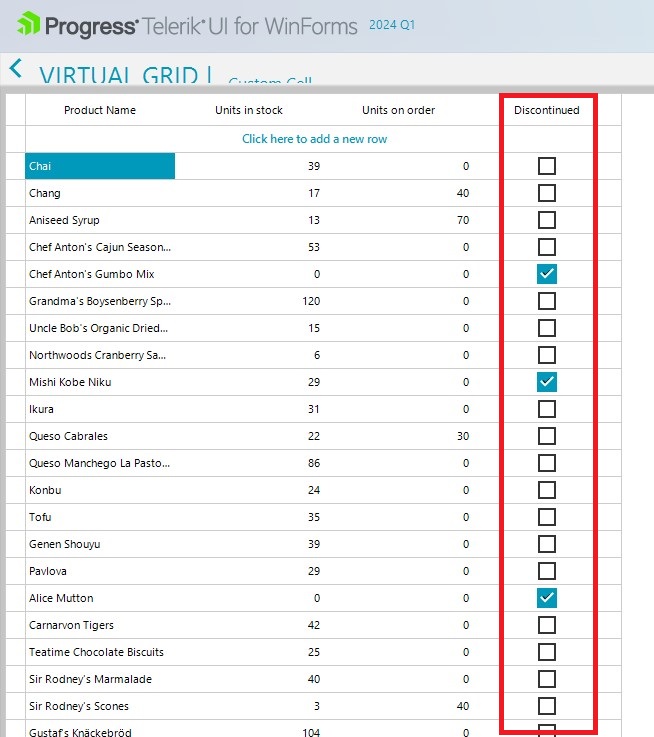654x737 pixels.
Task: Check Discontinued box for Chai
Action: pos(546,166)
